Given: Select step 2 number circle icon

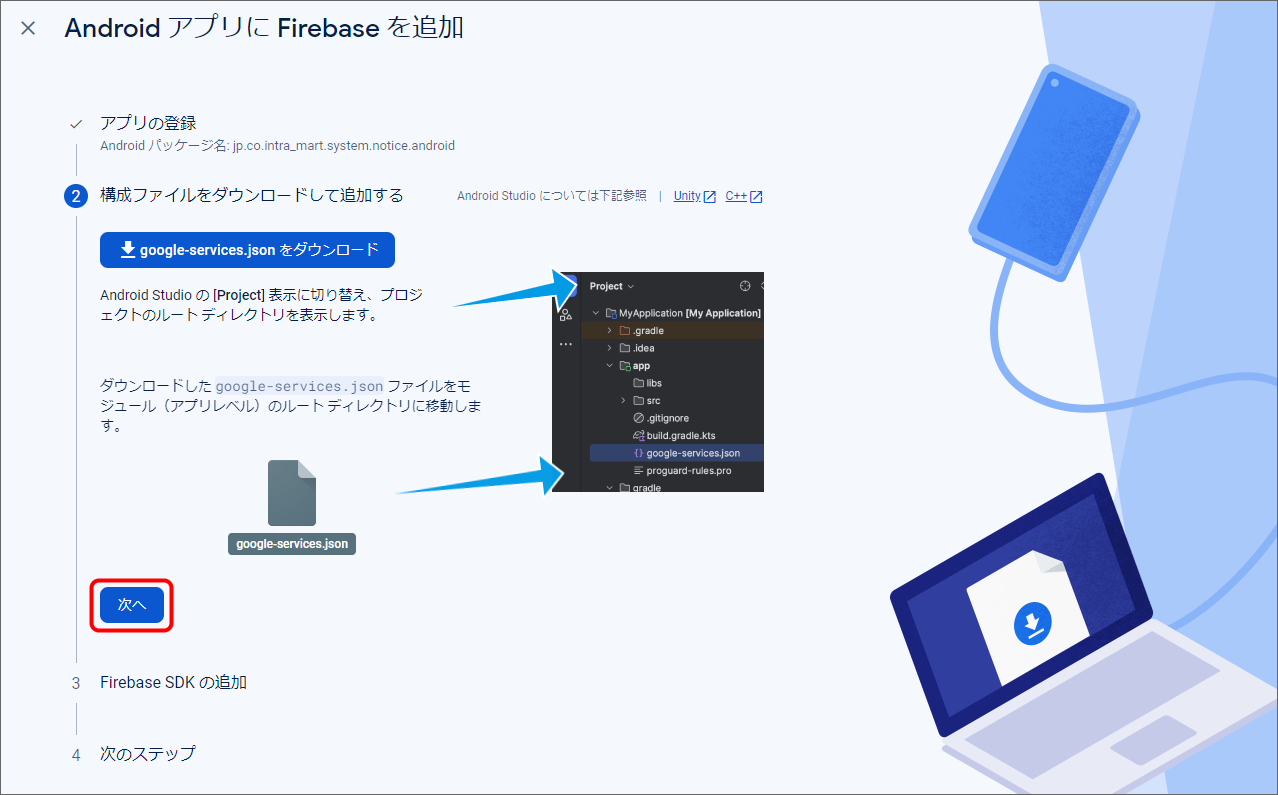Looking at the screenshot, I should click(76, 196).
